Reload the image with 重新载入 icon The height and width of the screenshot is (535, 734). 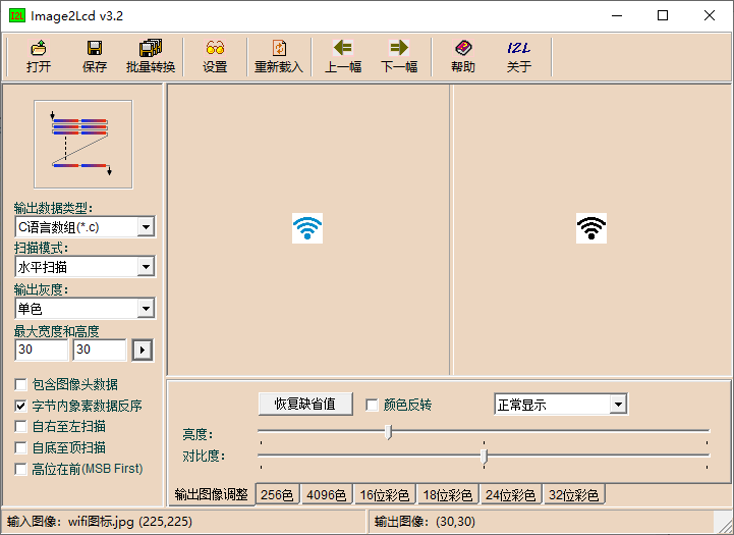[x=279, y=57]
